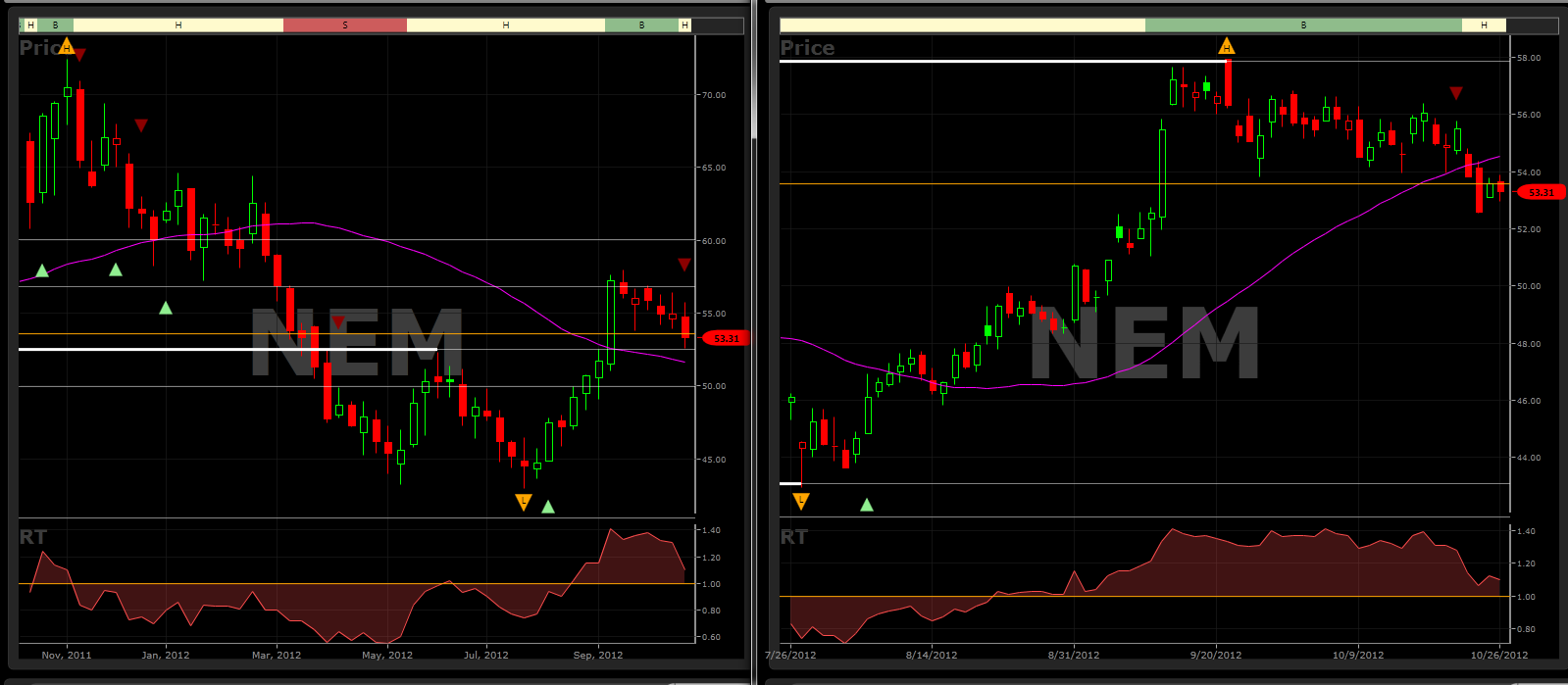Click the Jul, 2012 date label

coord(486,655)
